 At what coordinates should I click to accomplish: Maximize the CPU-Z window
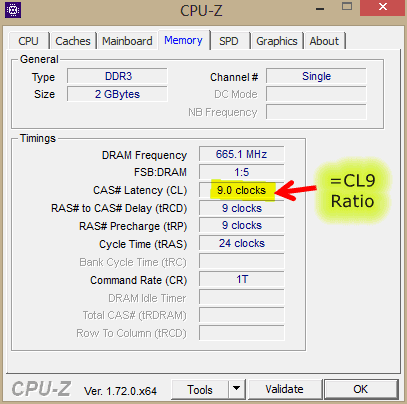click(x=347, y=7)
